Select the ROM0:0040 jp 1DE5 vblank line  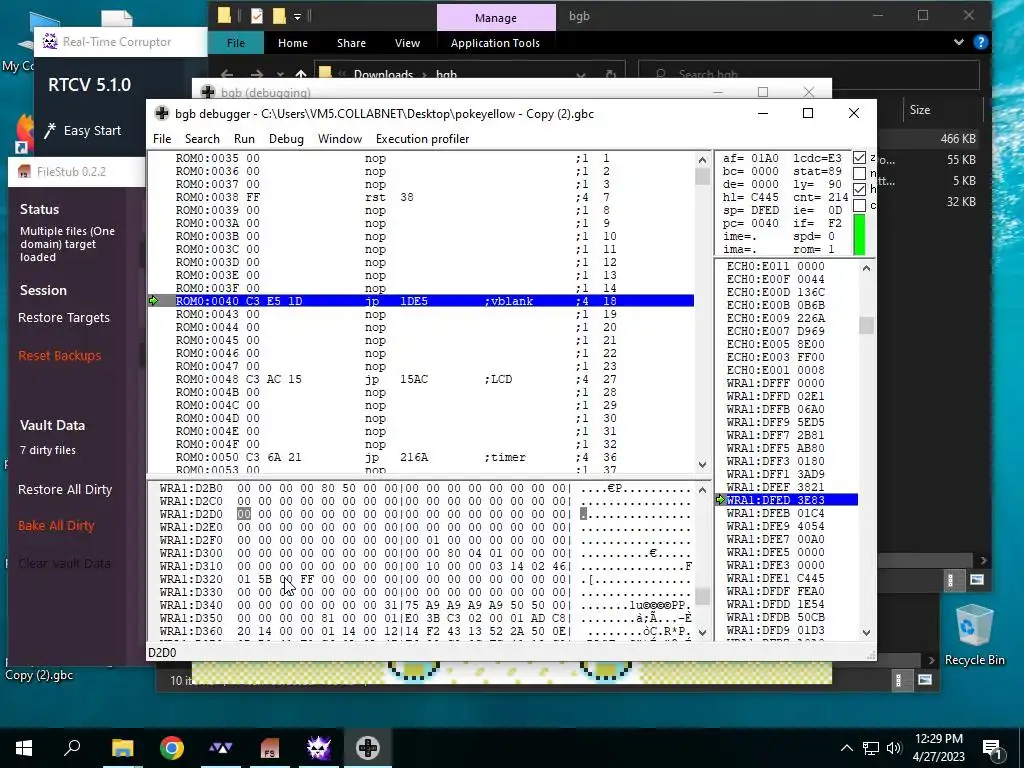coord(421,301)
